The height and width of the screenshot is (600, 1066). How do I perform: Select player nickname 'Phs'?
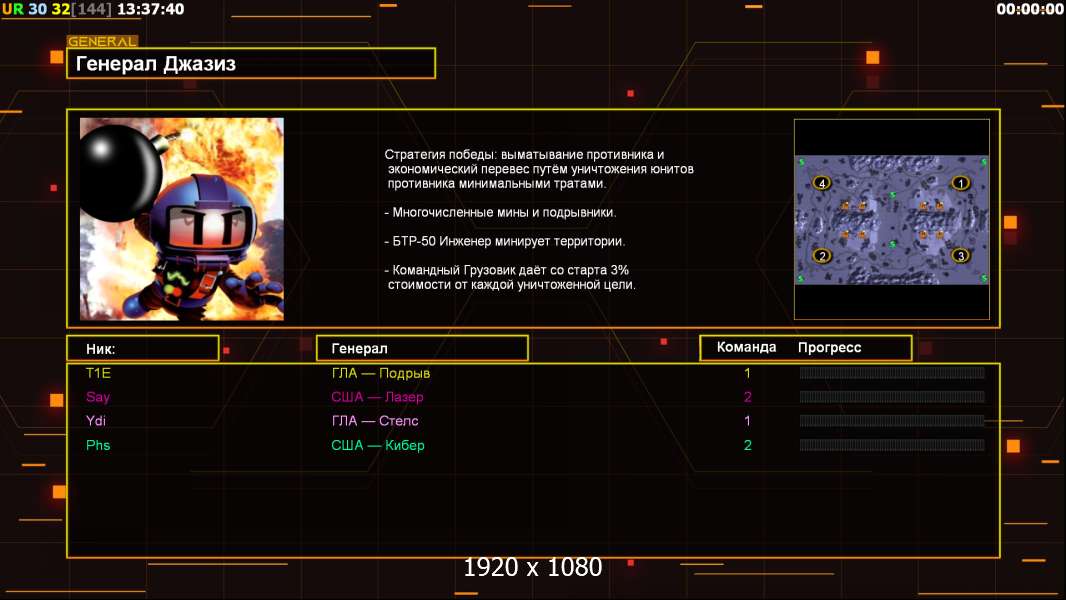point(98,445)
